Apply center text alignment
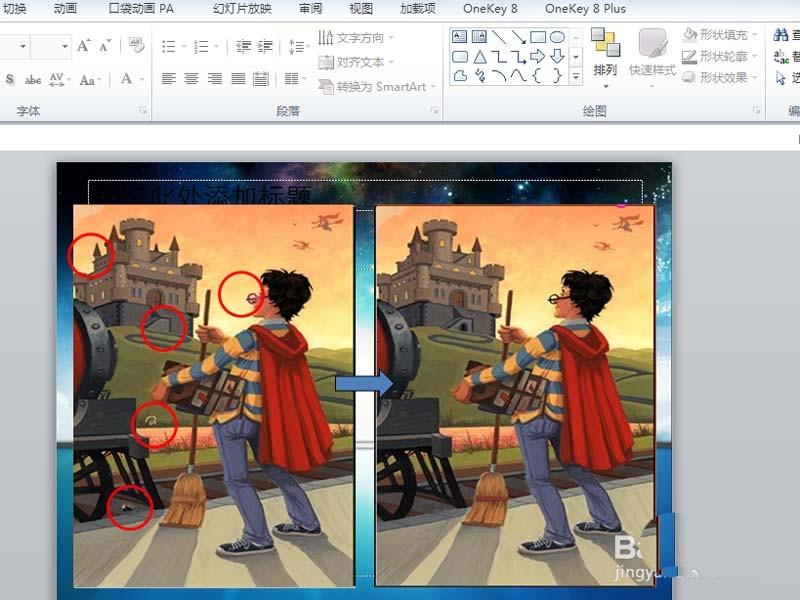This screenshot has width=800, height=600. [x=191, y=79]
